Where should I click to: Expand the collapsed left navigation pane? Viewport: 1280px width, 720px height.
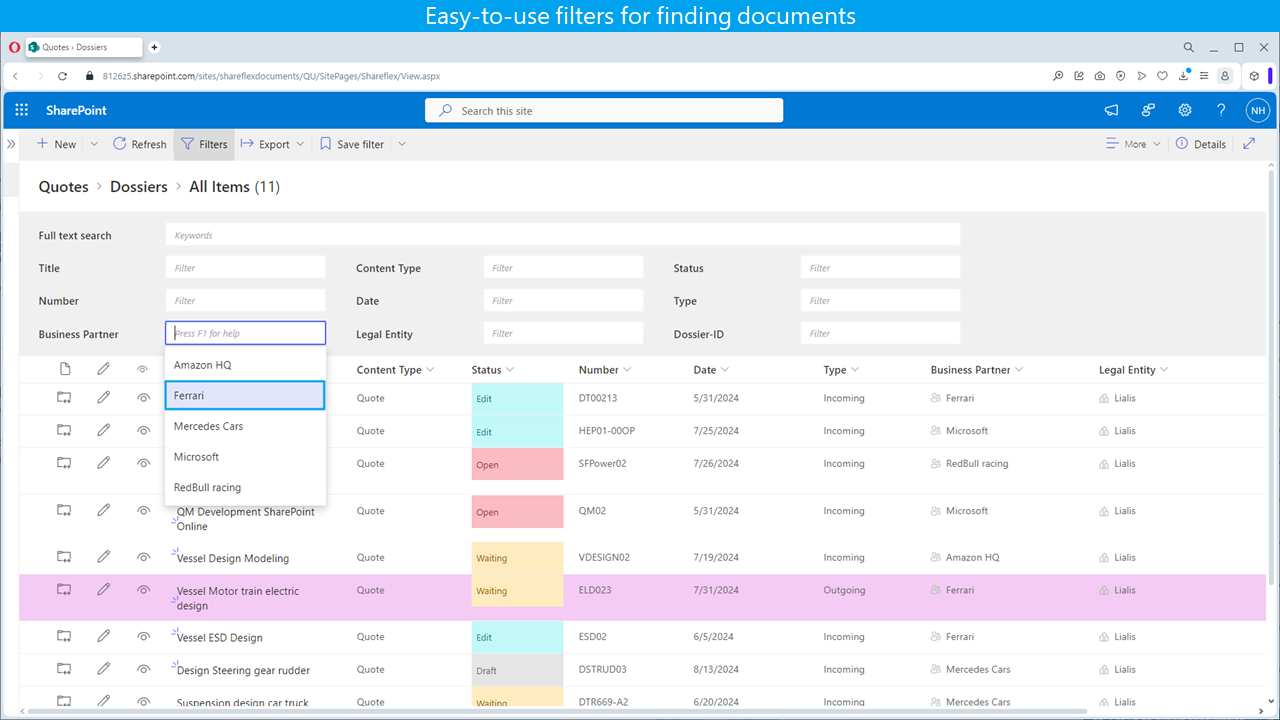coord(11,144)
